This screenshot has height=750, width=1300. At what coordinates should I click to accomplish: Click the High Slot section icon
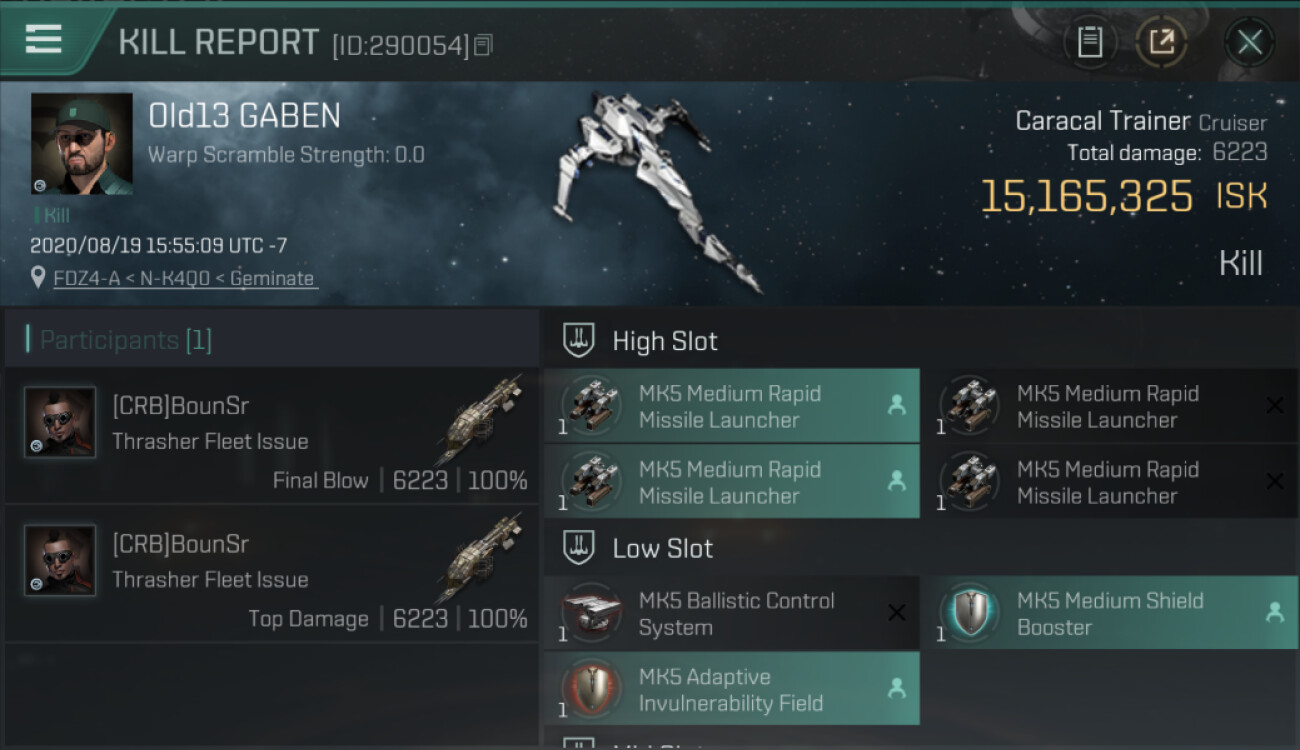(579, 340)
